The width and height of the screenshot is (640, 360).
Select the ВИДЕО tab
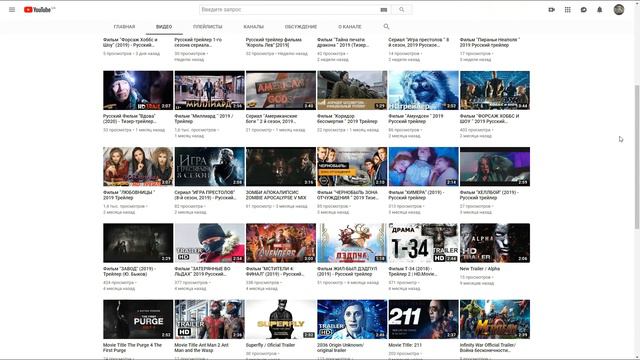tap(164, 27)
